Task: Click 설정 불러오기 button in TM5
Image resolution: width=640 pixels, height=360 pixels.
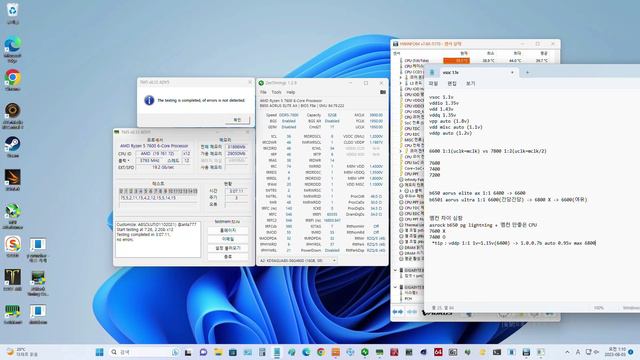Action: (x=228, y=248)
